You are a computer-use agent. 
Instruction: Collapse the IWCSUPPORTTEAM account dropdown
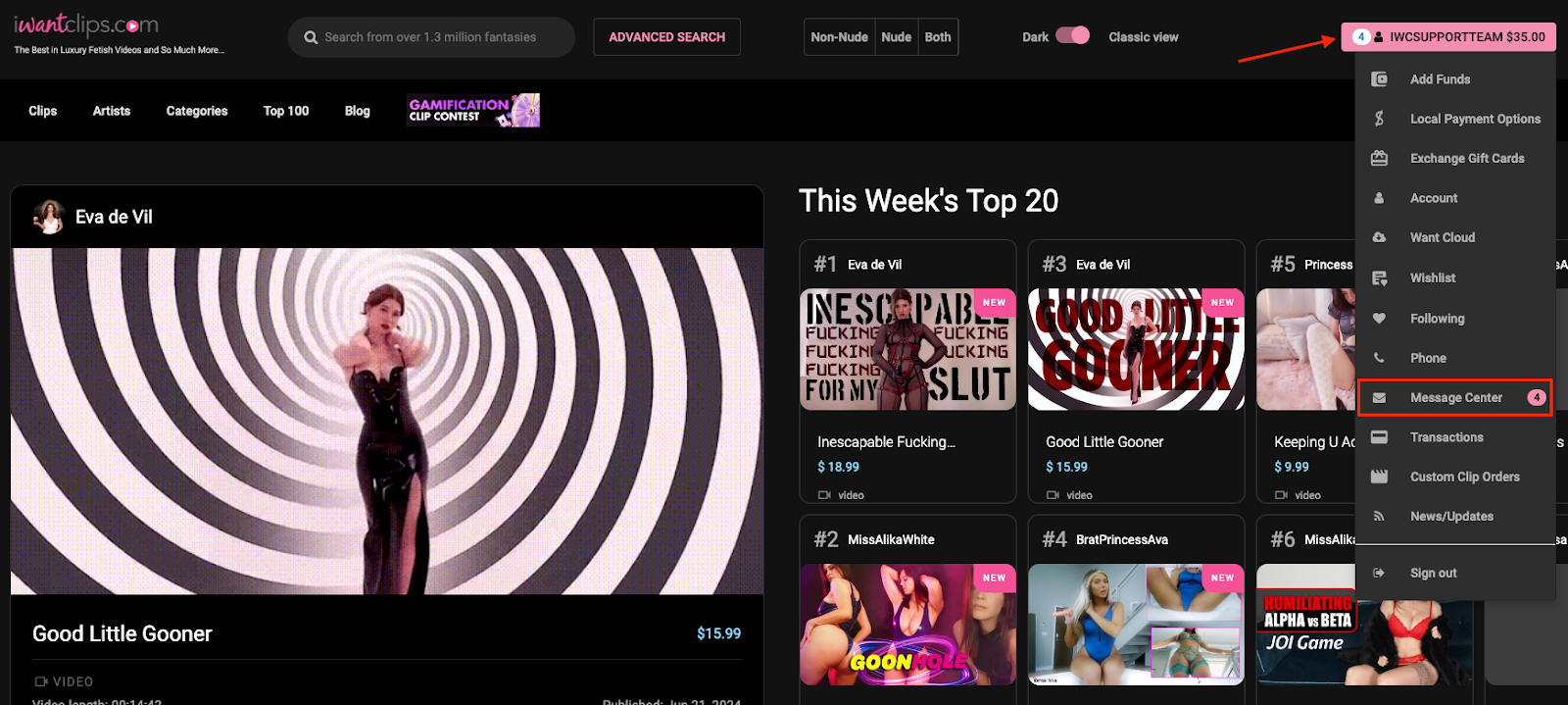[x=1448, y=37]
